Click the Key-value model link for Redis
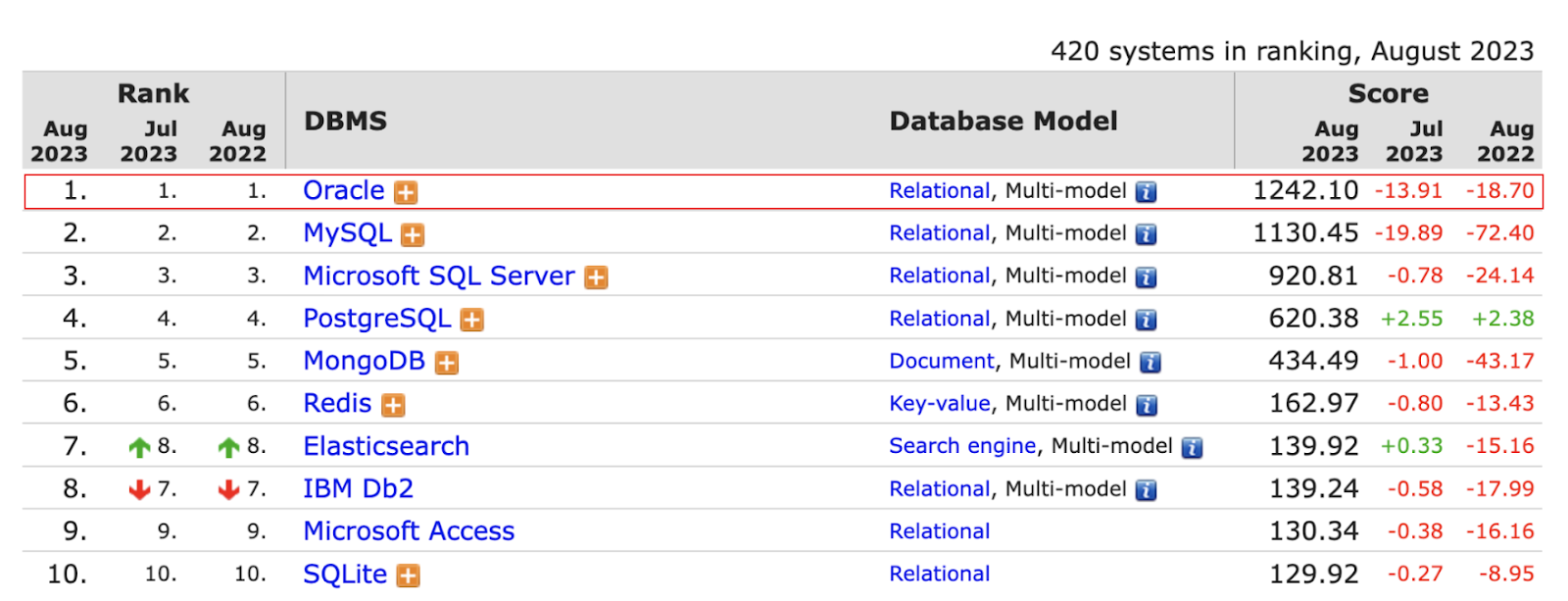 (940, 404)
